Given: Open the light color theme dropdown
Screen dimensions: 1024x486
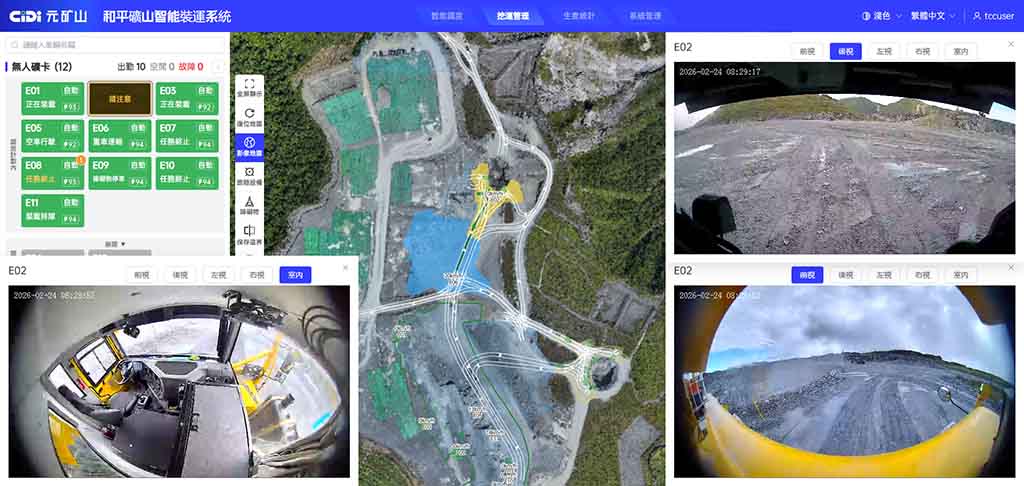Looking at the screenshot, I should click(x=882, y=16).
